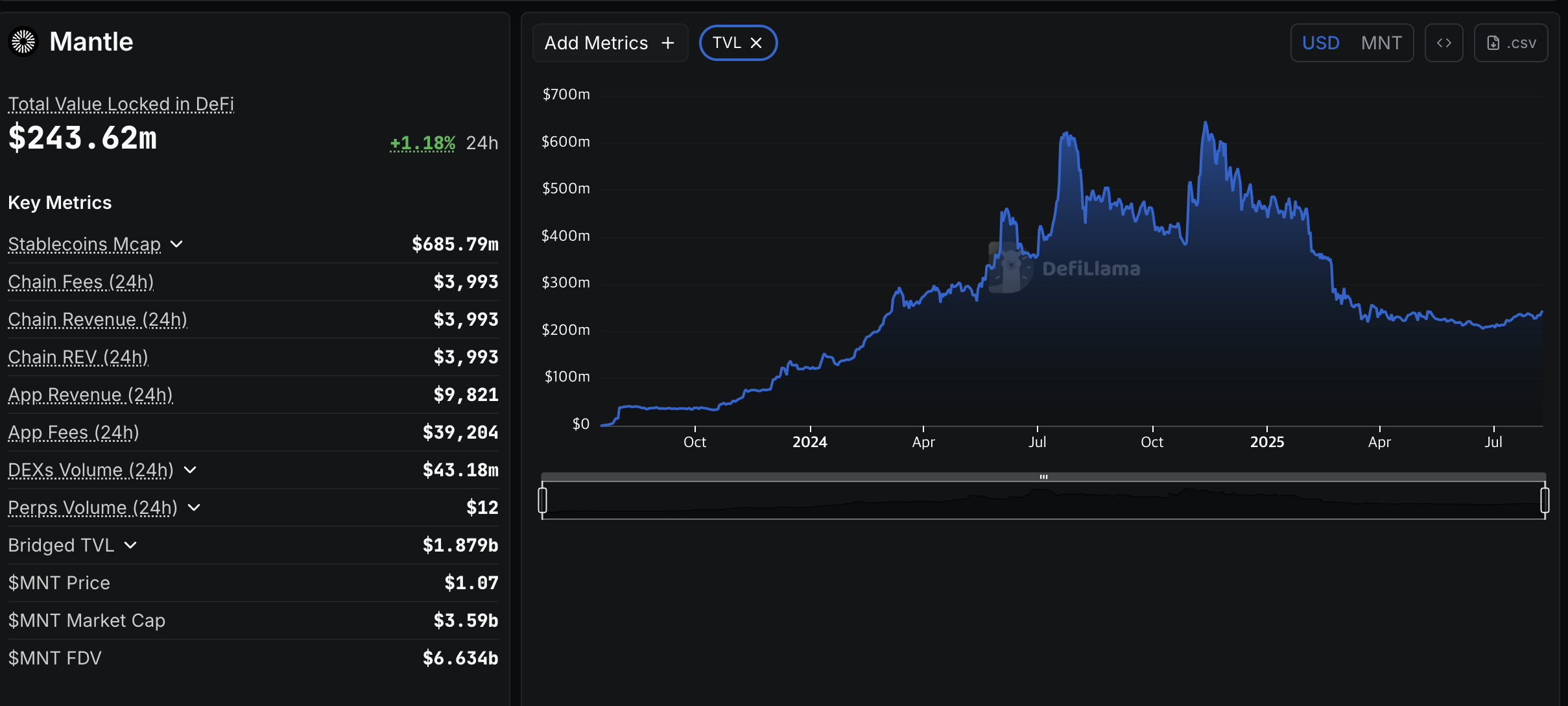Click the $43.18m DEXs volume value
This screenshot has height=706, width=1568.
[460, 470]
